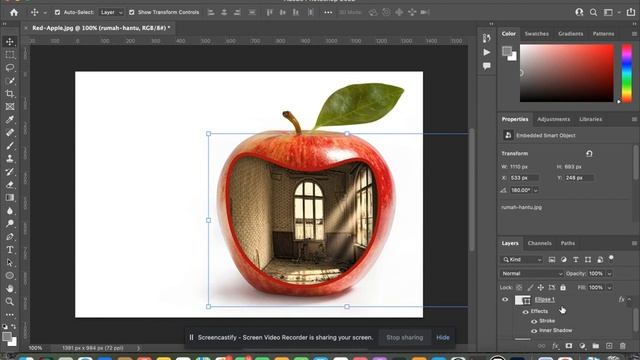Open the Normal blend mode dropdown

click(x=531, y=273)
